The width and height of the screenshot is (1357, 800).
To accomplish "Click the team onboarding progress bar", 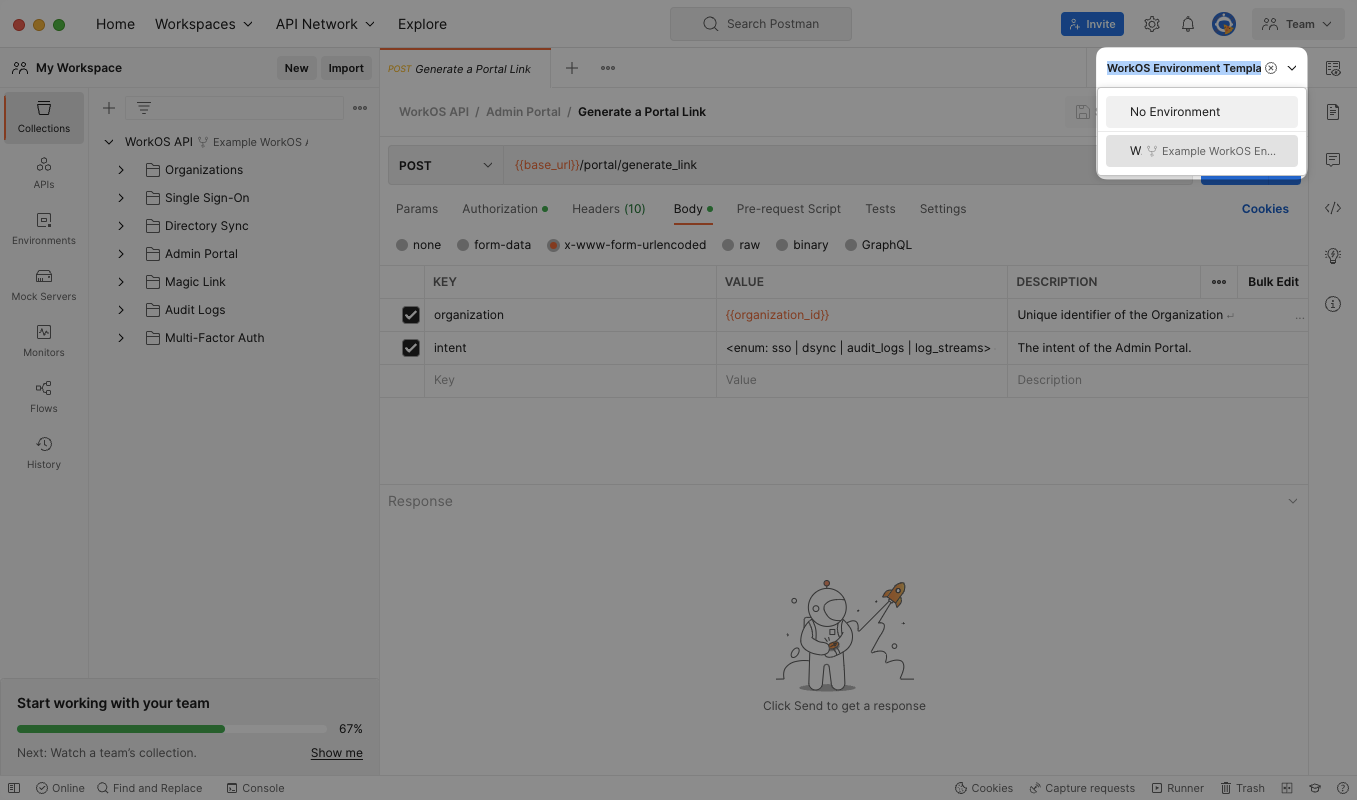I will (x=170, y=728).
